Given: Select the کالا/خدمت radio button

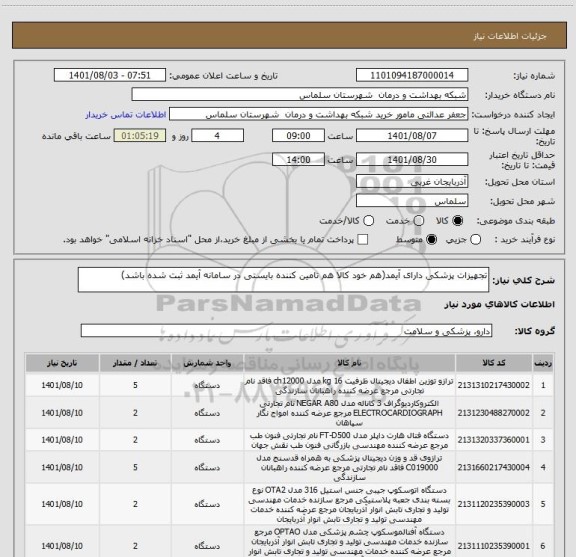Looking at the screenshot, I should 368,221.
